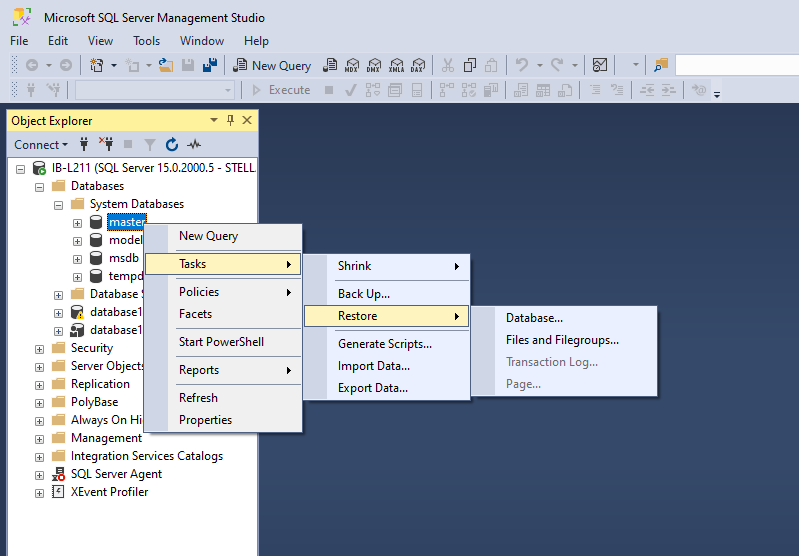Open the View menu
Image resolution: width=799 pixels, height=556 pixels.
[100, 41]
